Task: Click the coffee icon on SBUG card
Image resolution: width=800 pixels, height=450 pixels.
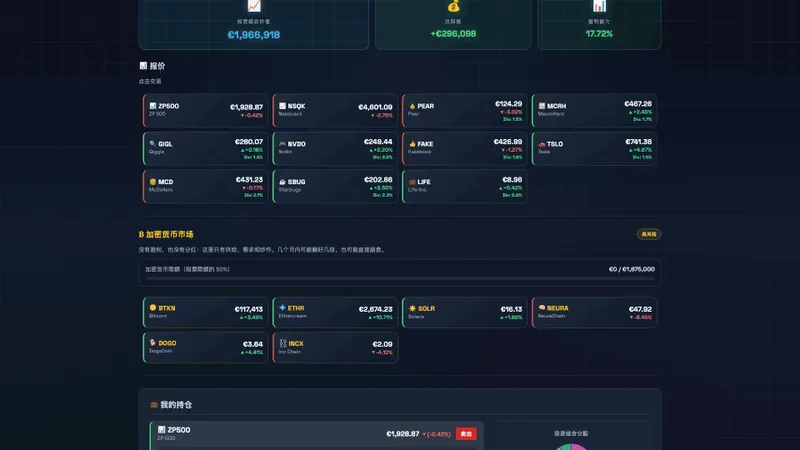Action: tap(282, 182)
